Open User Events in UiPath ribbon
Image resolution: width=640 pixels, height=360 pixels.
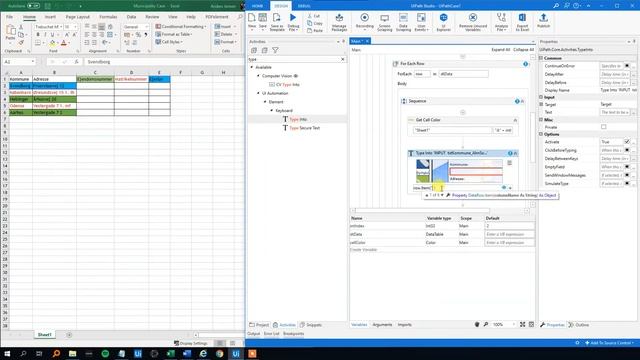(421, 22)
